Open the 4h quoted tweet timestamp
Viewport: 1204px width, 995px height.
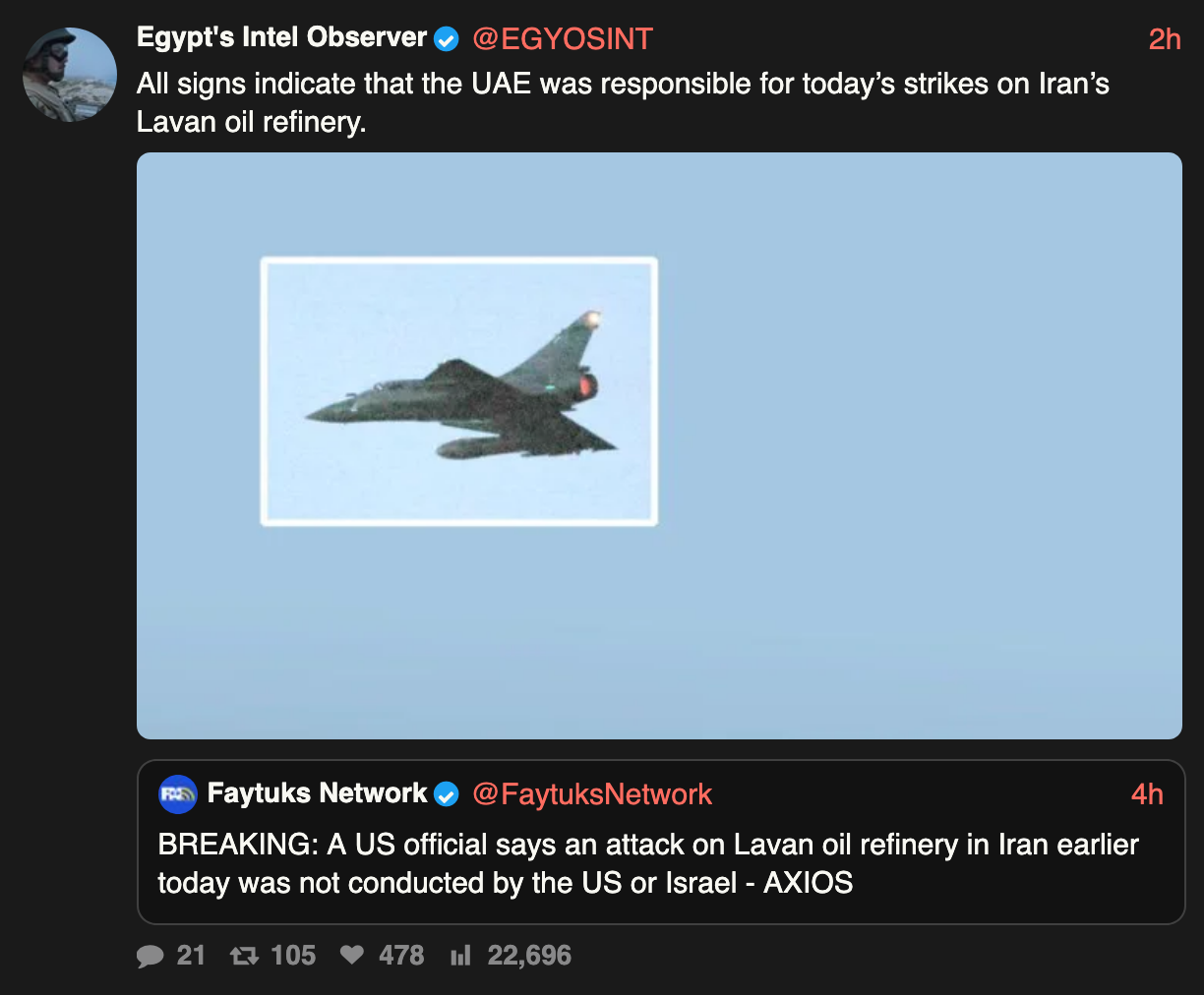[x=1147, y=794]
